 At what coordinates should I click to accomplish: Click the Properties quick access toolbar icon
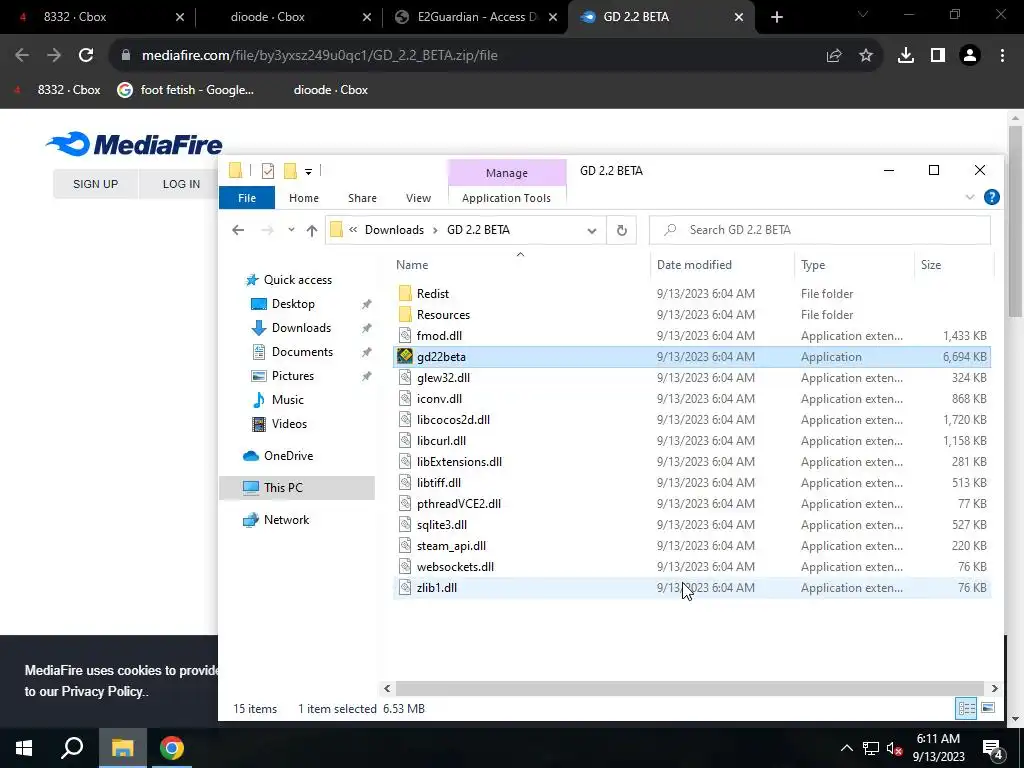point(268,171)
